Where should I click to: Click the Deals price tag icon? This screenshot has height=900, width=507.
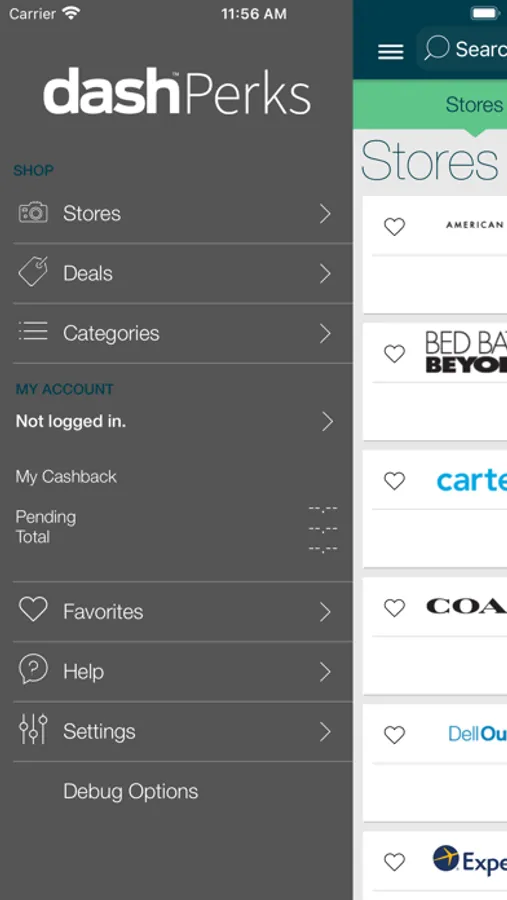tap(33, 271)
